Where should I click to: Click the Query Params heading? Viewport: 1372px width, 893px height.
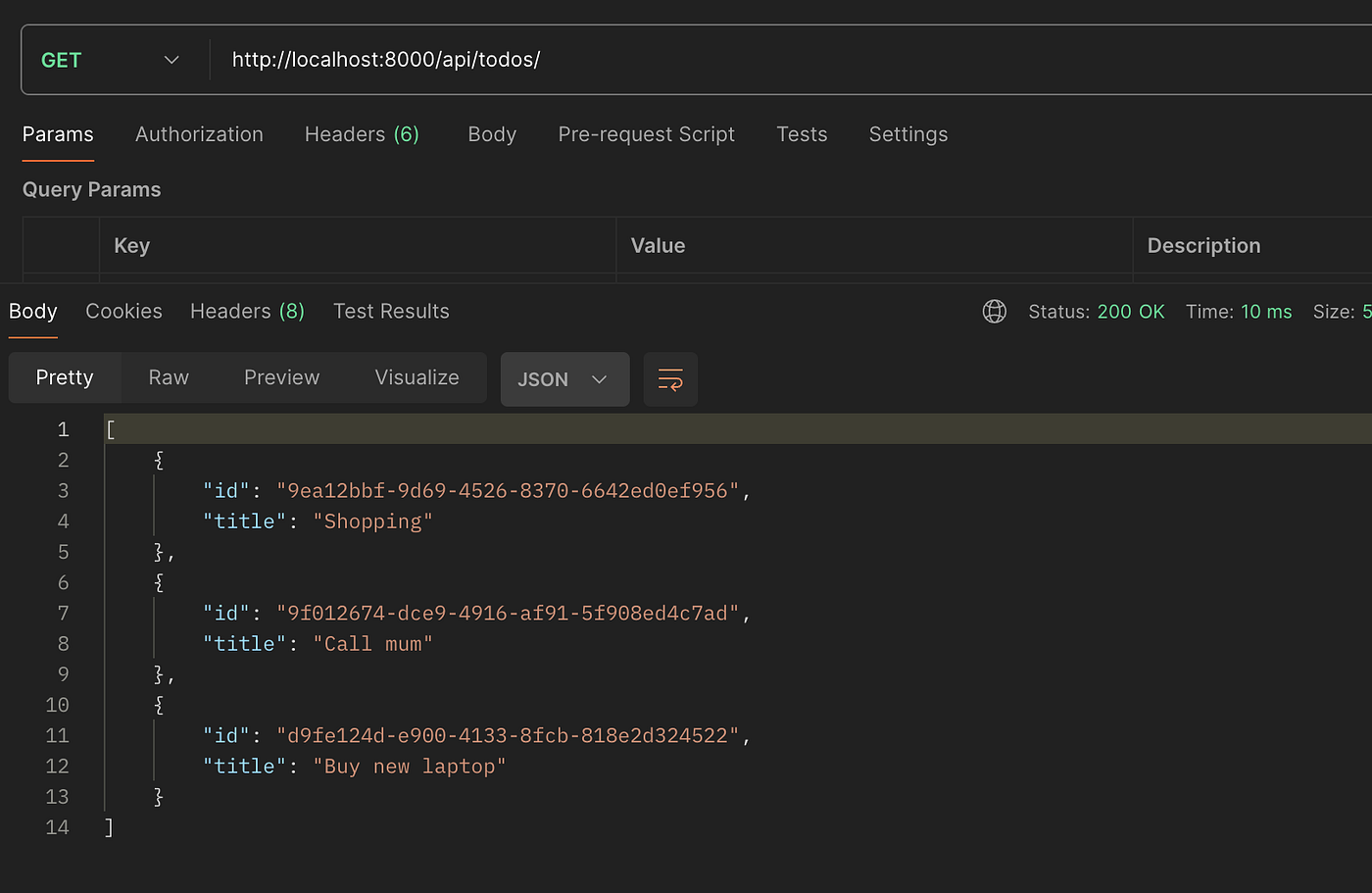[x=91, y=189]
